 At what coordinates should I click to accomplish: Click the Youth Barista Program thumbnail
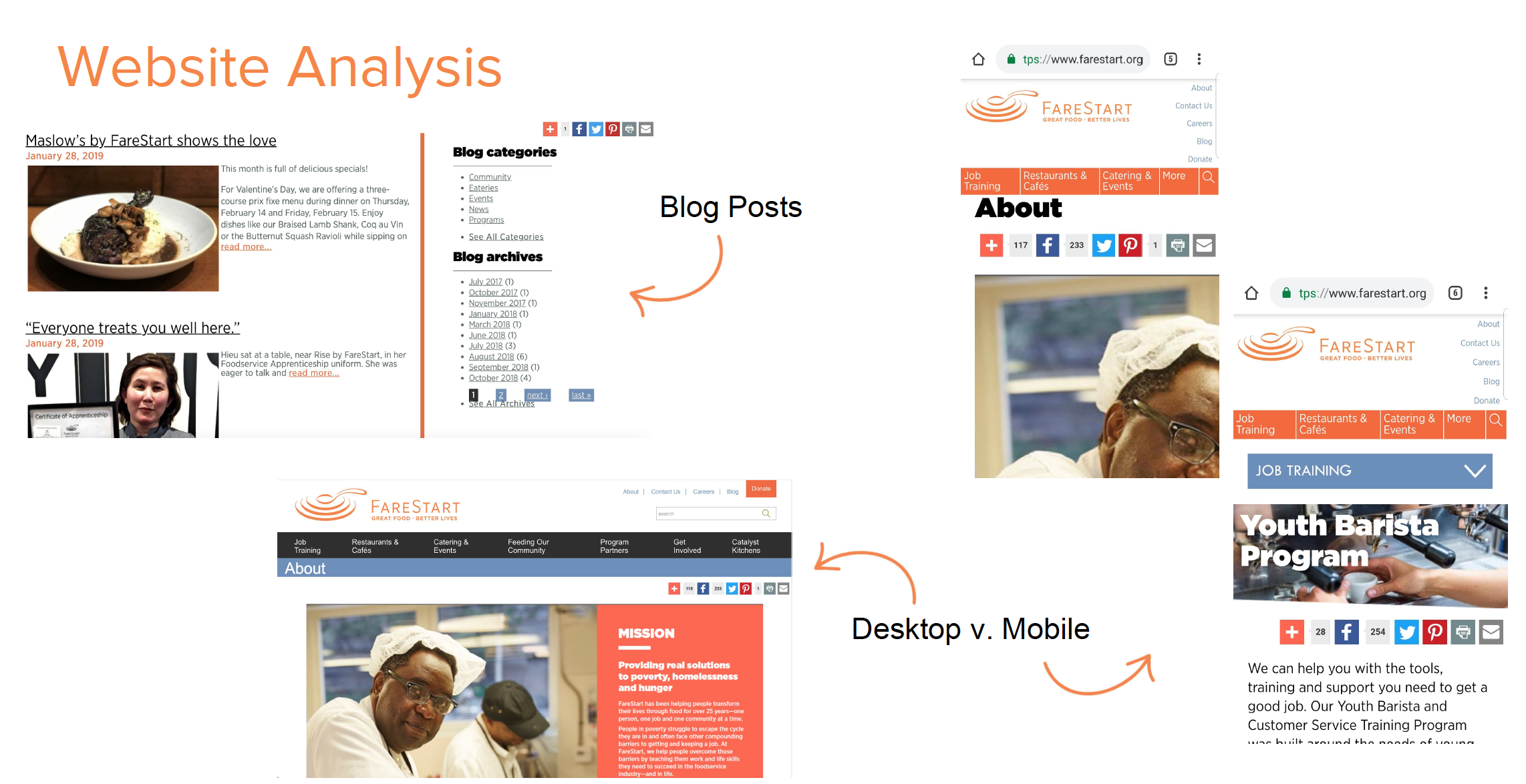click(1377, 553)
